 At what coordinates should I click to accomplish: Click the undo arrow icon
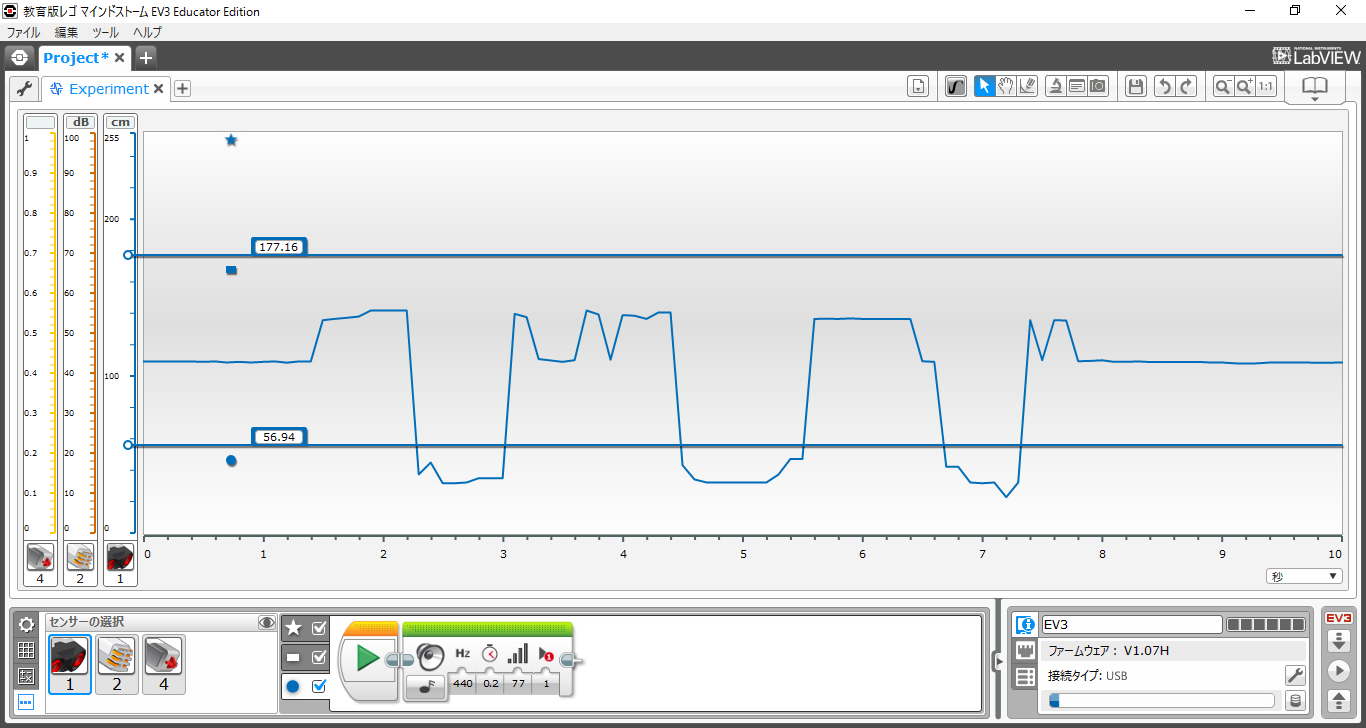coord(1163,87)
